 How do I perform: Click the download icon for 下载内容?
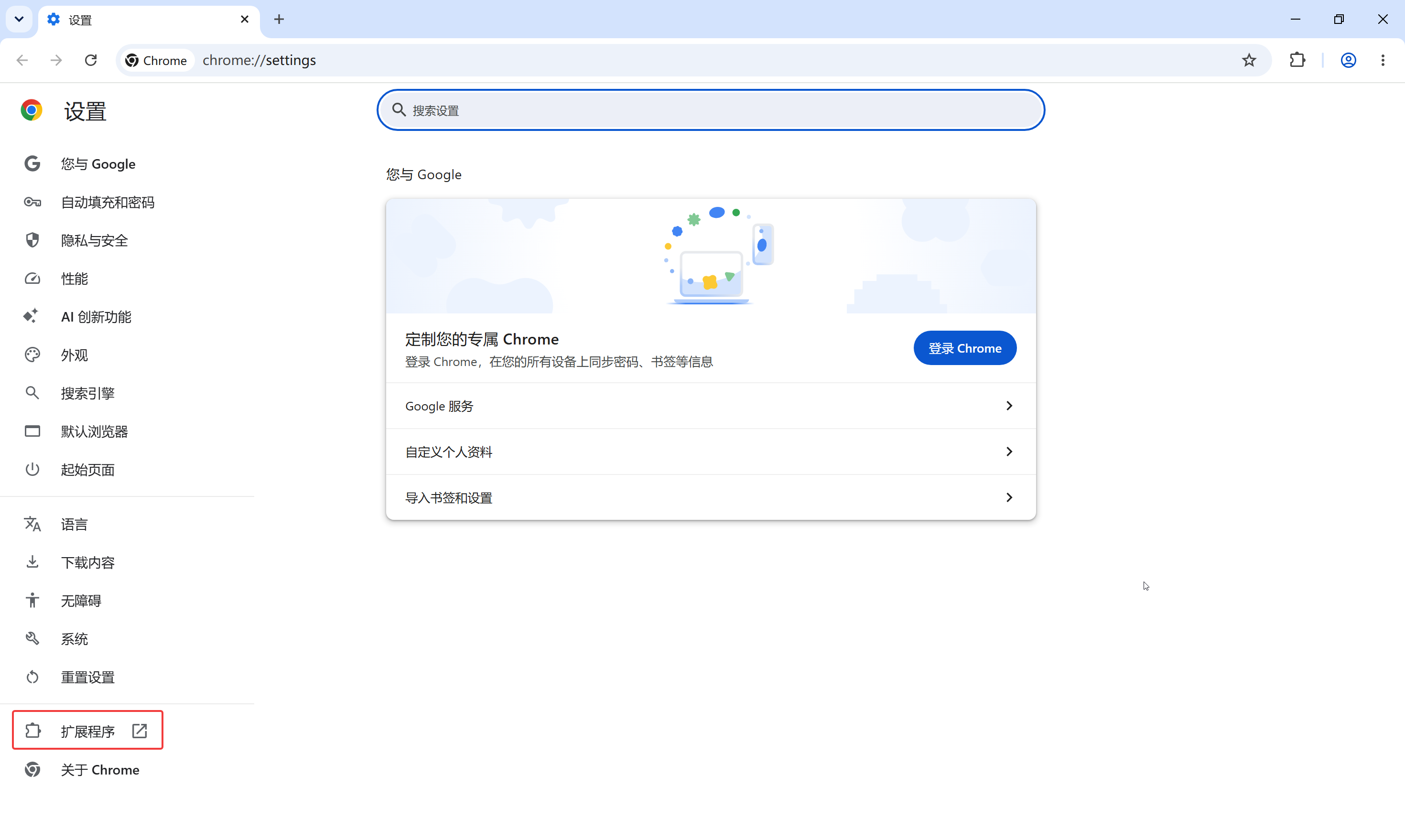(32, 561)
